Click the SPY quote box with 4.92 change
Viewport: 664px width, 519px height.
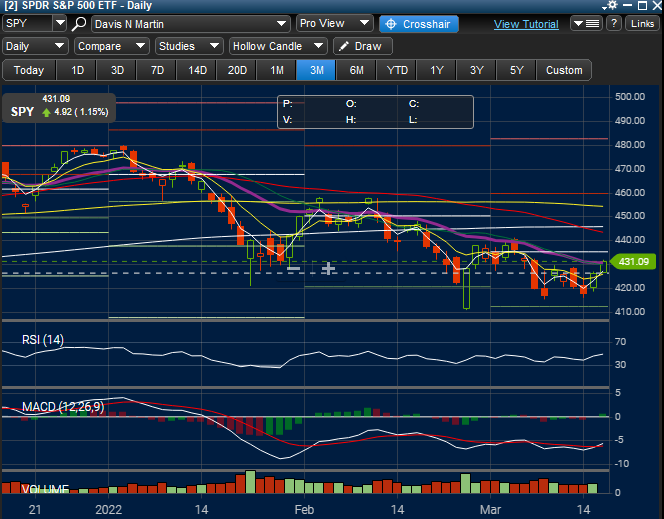coord(59,108)
